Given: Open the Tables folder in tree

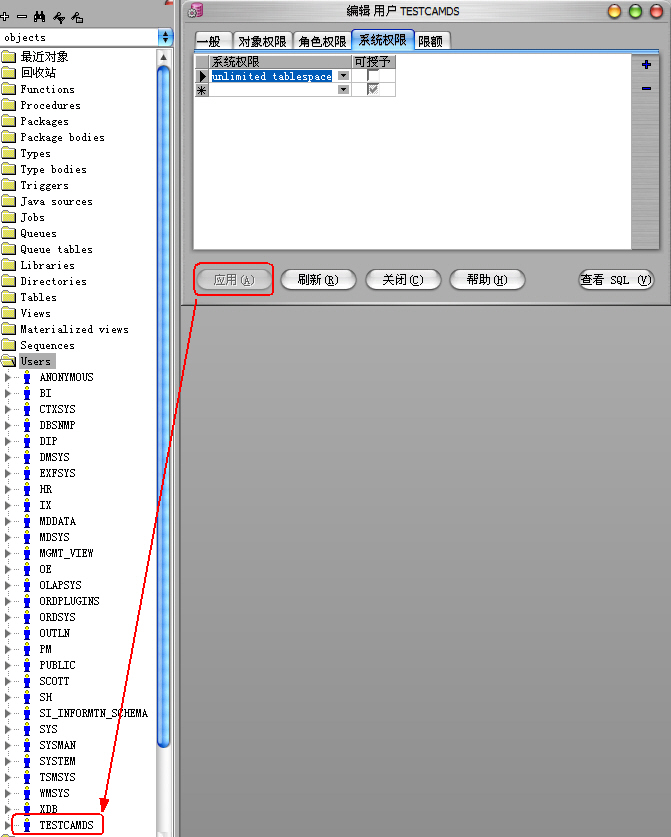Looking at the screenshot, I should click(38, 297).
